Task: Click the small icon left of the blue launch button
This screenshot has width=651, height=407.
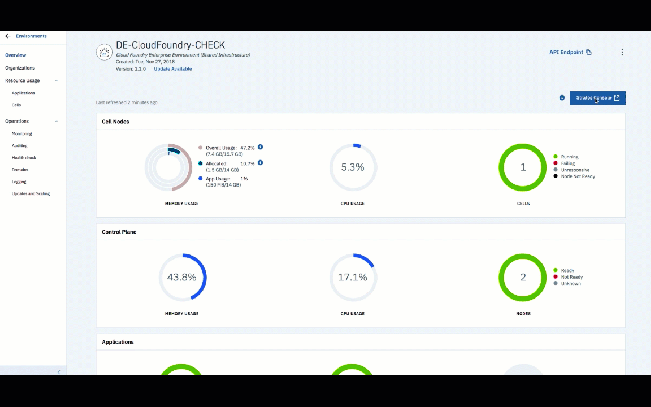Action: pyautogui.click(x=562, y=98)
